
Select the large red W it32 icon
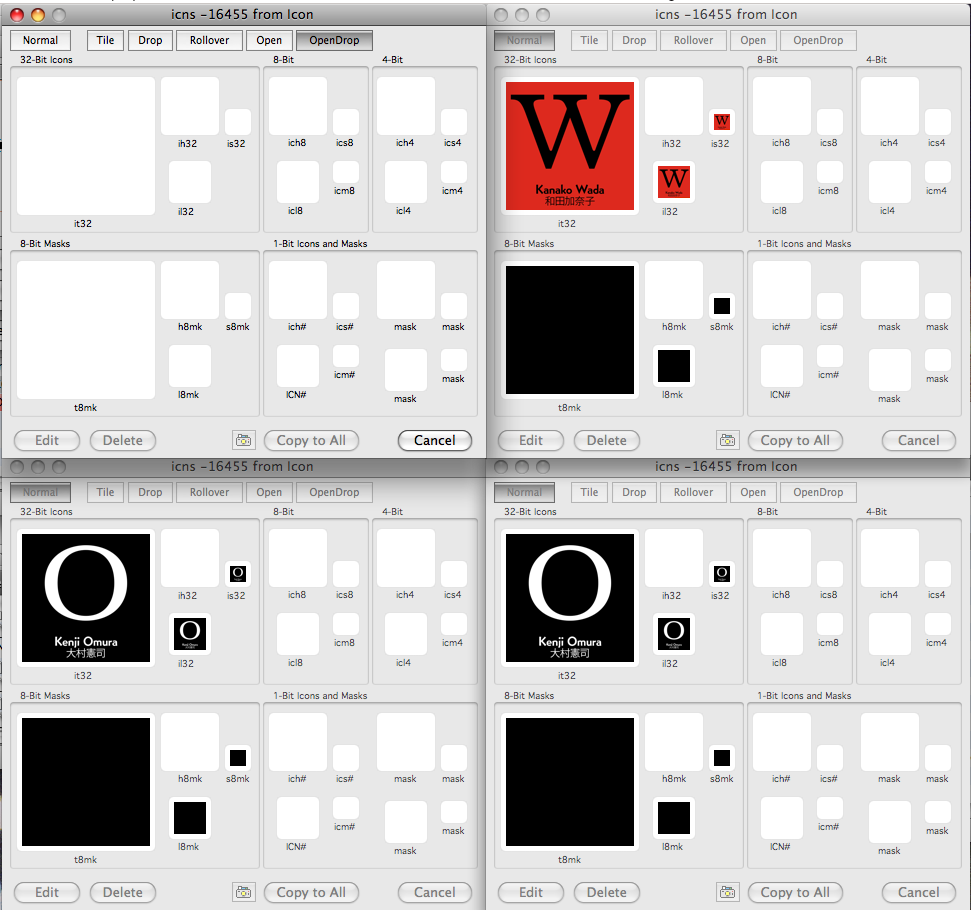coord(570,146)
